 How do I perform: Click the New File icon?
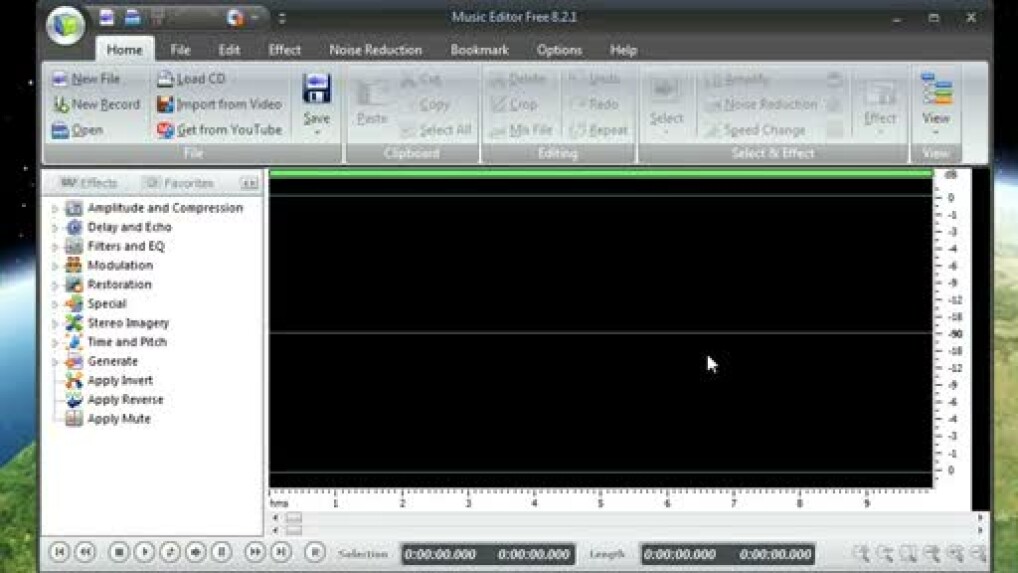(60, 79)
